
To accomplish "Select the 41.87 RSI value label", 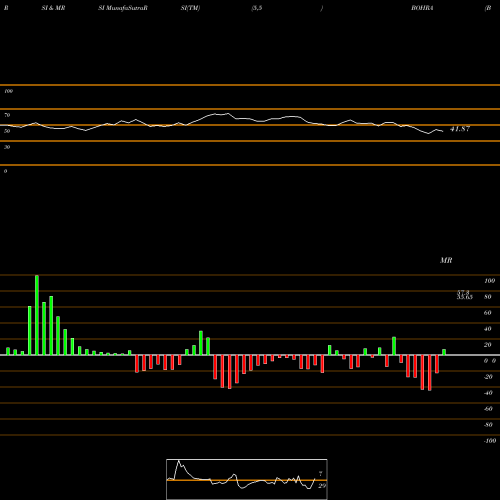I will coord(460,129).
